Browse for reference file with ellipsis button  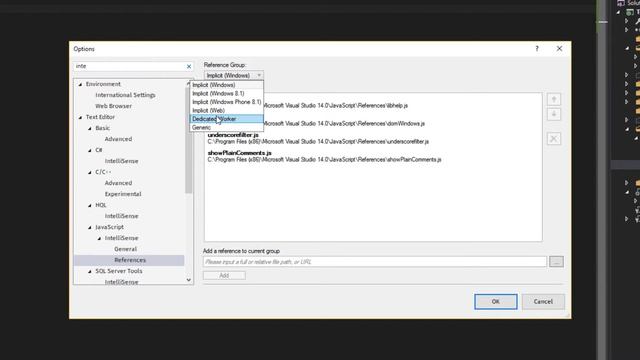(x=556, y=262)
